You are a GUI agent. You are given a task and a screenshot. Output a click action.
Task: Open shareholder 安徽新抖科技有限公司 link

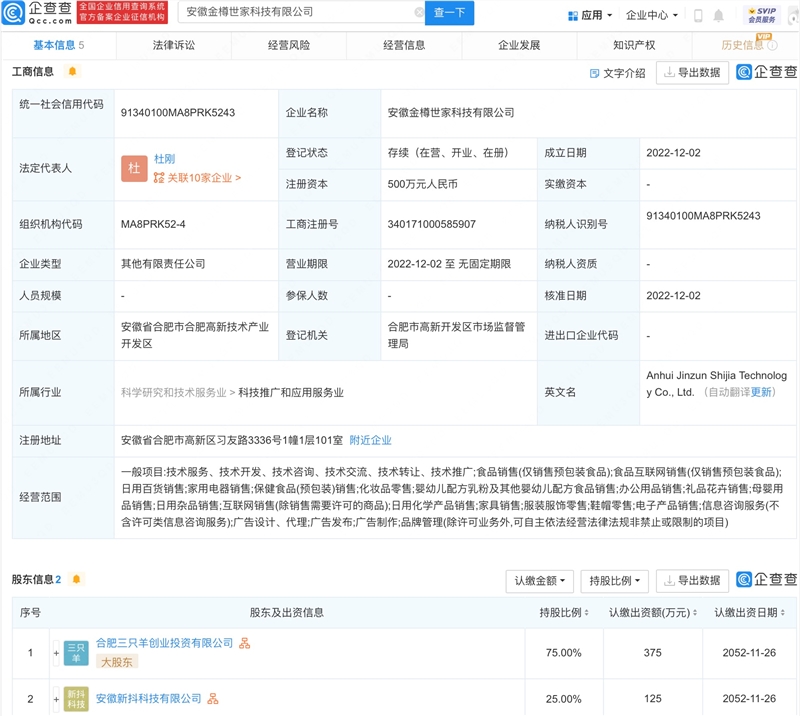148,699
